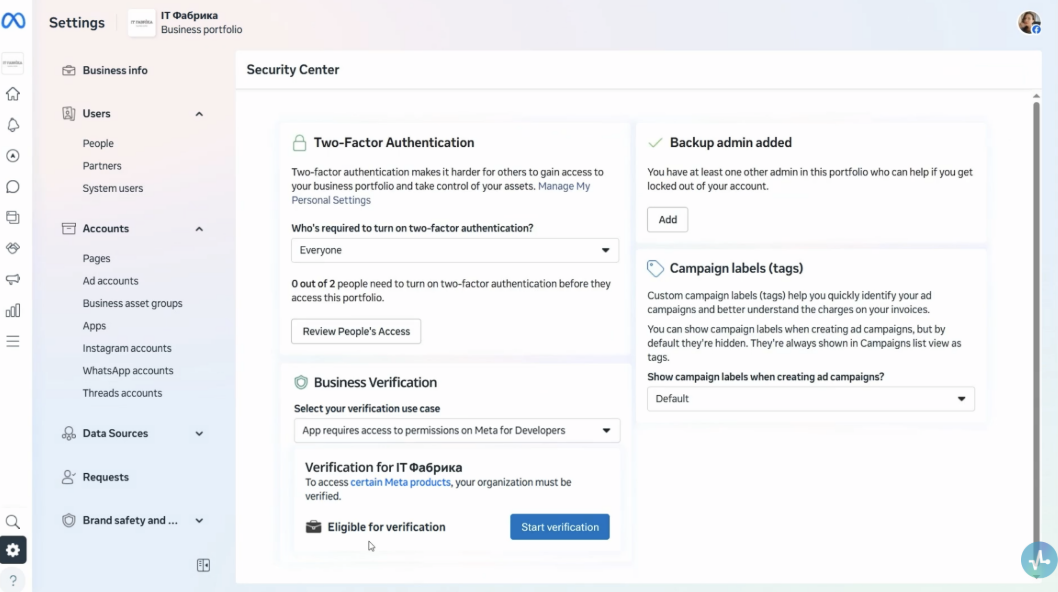Open the compass icon in left rail
Viewport: 1058px width, 592px height.
[13, 156]
